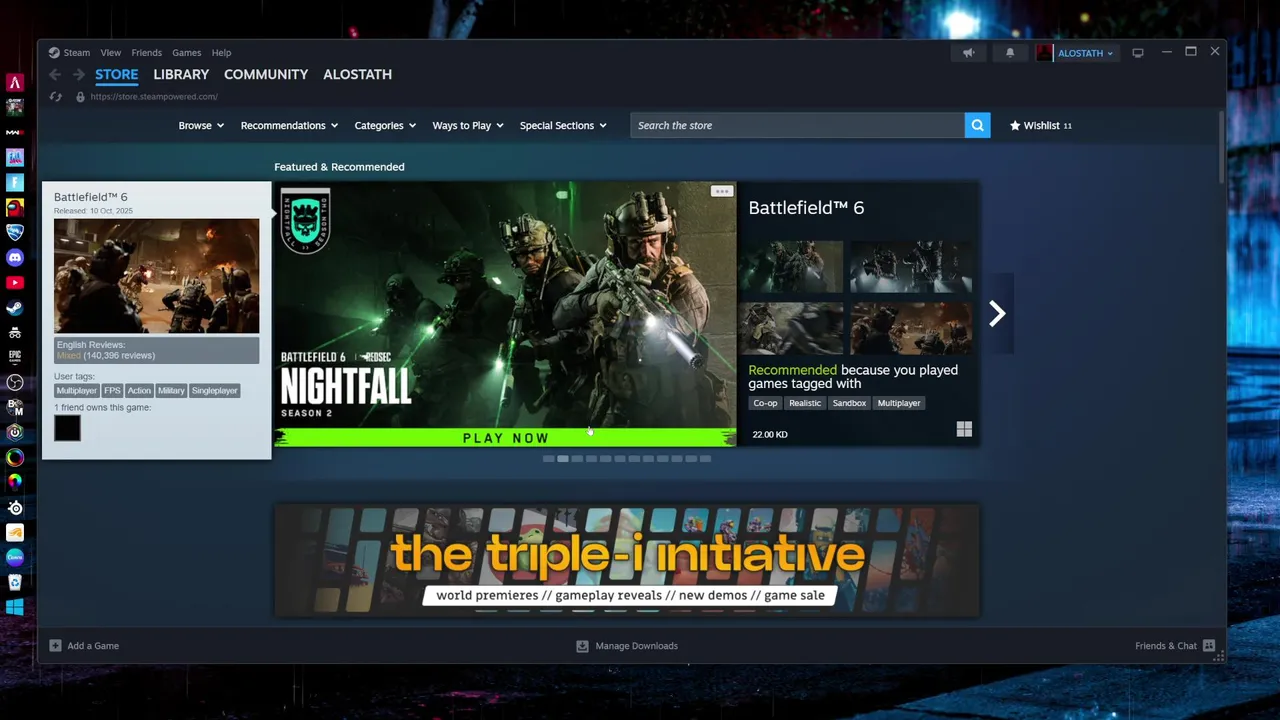Image resolution: width=1280 pixels, height=720 pixels.
Task: Click the Sandbox tag
Action: (x=849, y=403)
